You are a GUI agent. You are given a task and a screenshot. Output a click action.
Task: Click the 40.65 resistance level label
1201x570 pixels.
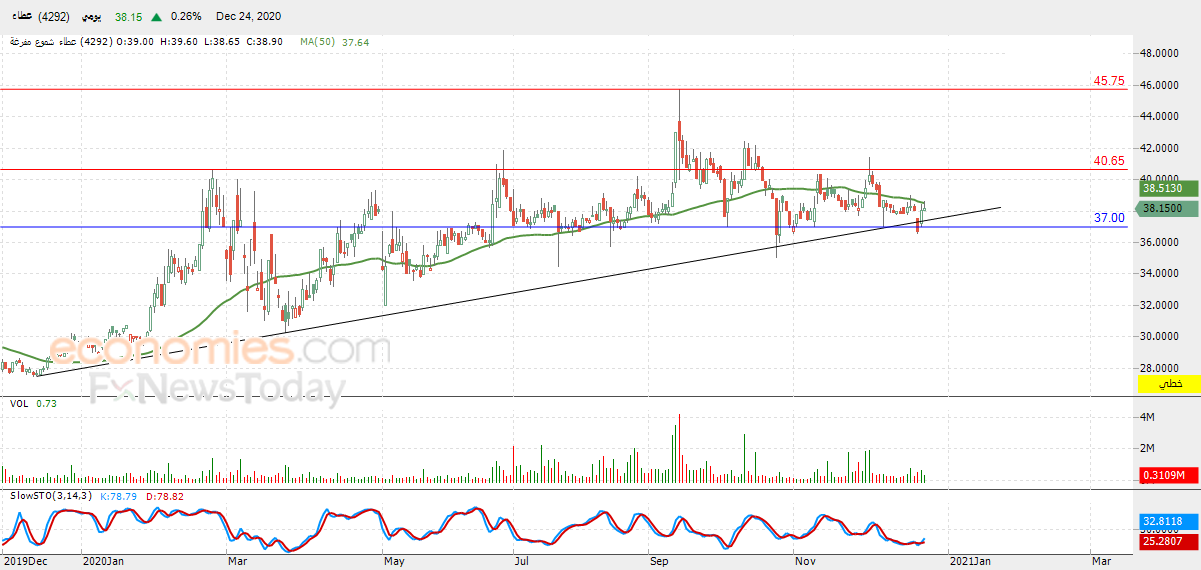pos(1109,160)
